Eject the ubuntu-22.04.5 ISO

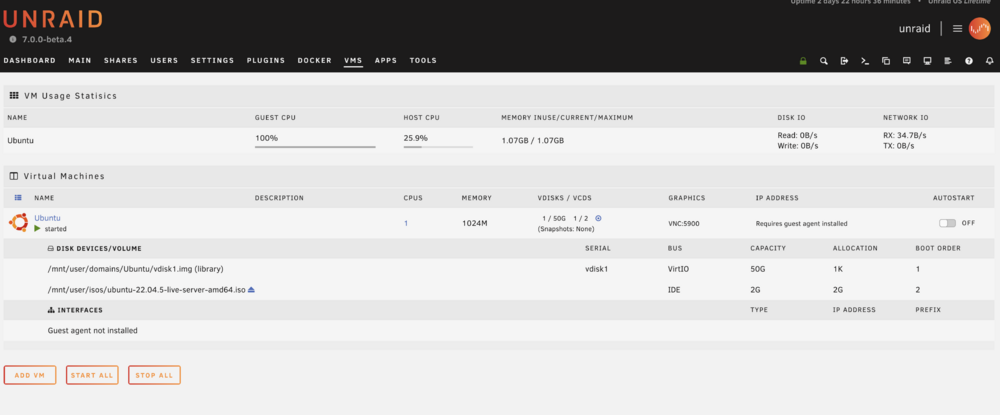tap(251, 289)
